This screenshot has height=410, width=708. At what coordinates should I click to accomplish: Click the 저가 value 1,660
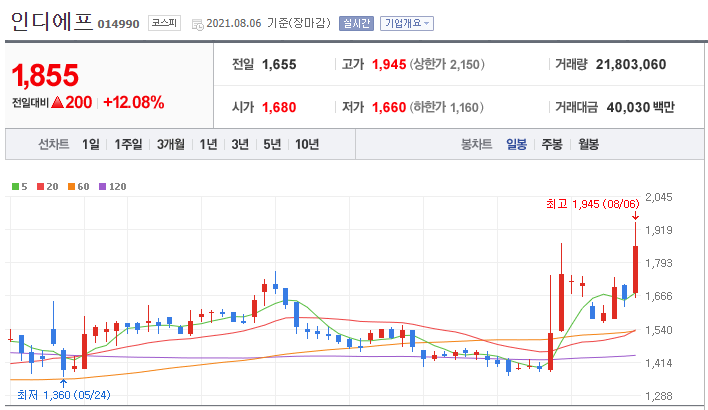[x=389, y=107]
